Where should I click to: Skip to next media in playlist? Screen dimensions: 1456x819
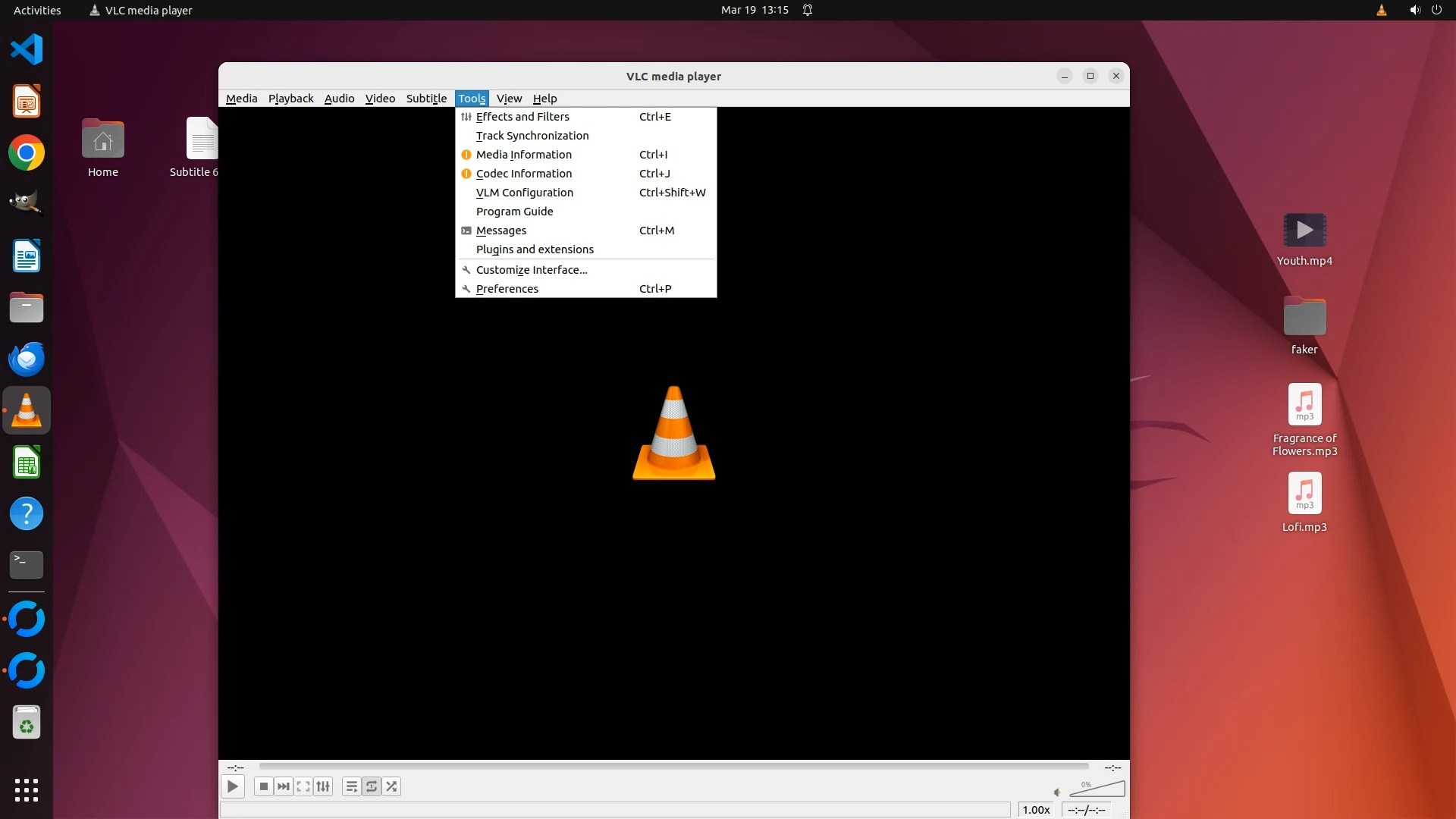coord(283,786)
